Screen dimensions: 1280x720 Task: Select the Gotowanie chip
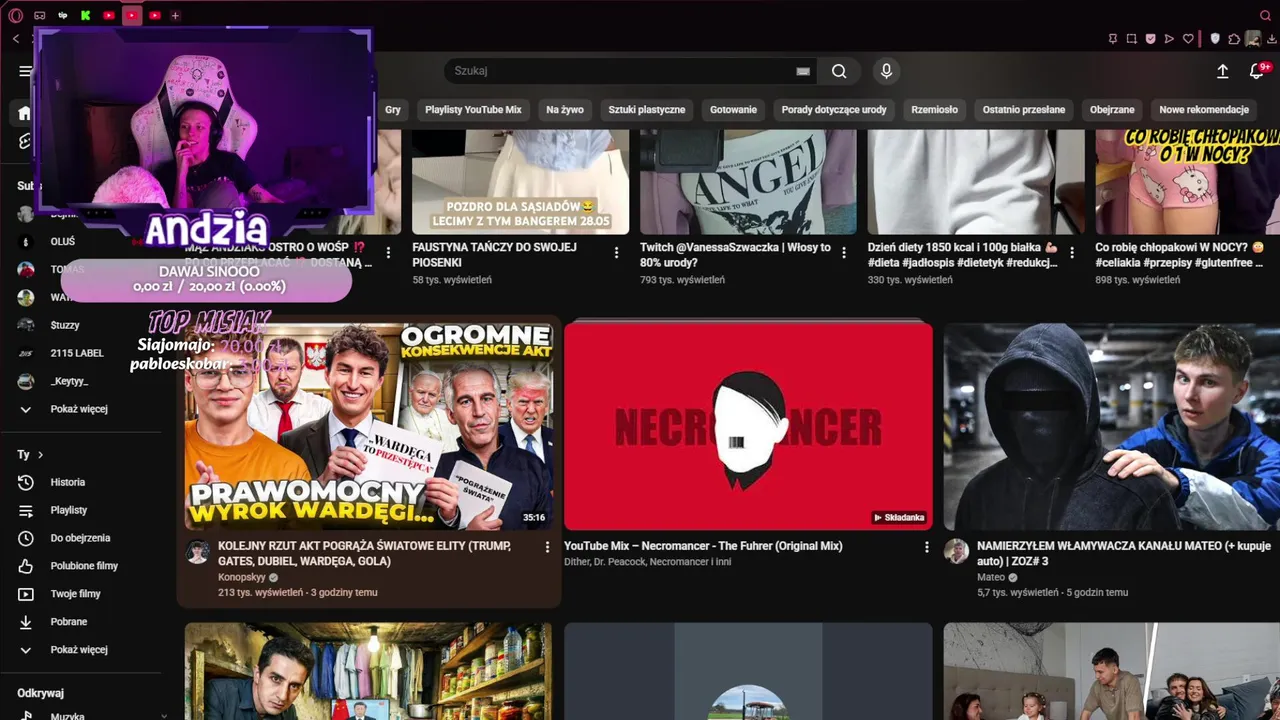(733, 110)
